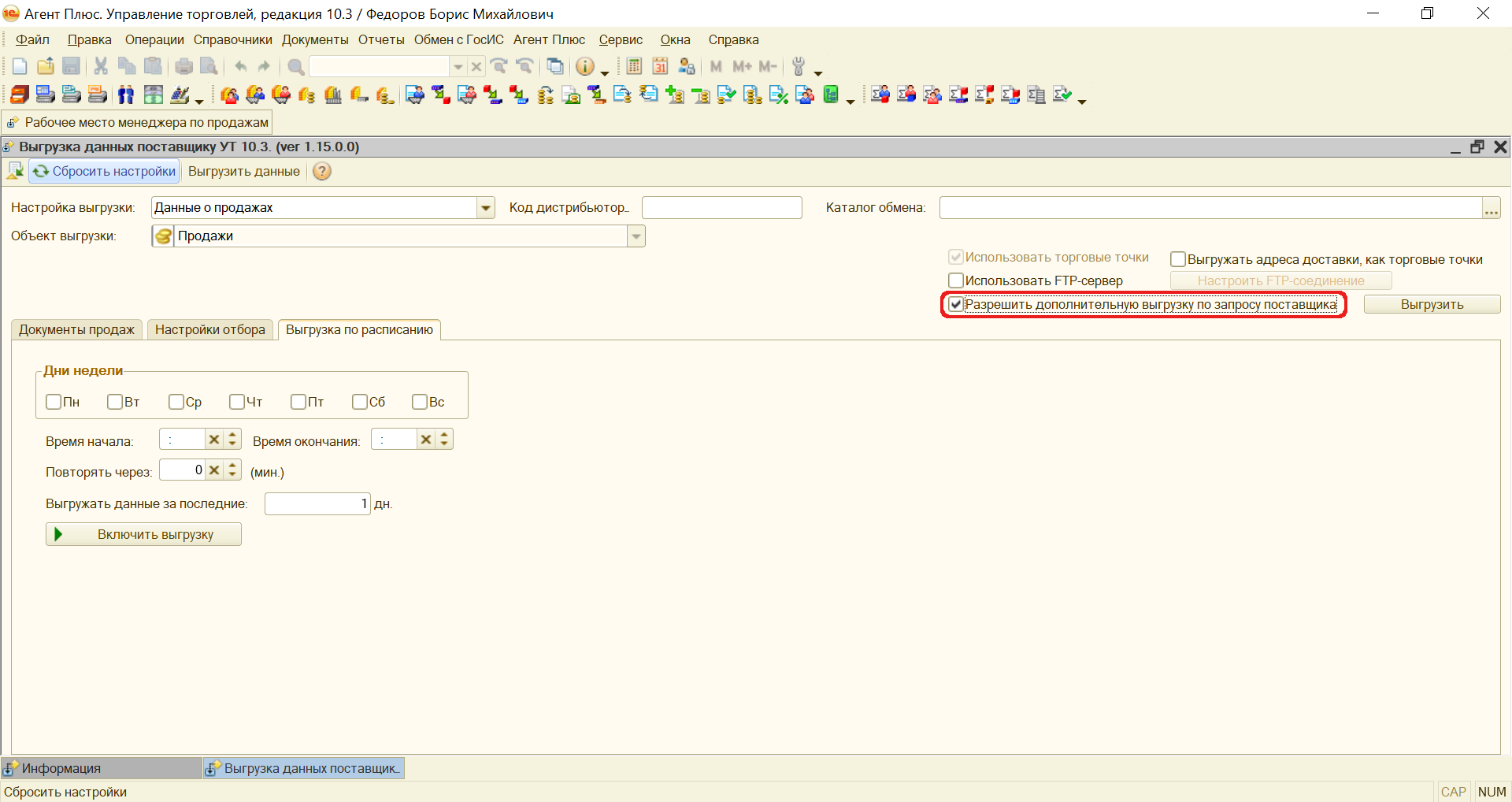Open the Сервис menu
This screenshot has width=1512, height=802.
[621, 39]
